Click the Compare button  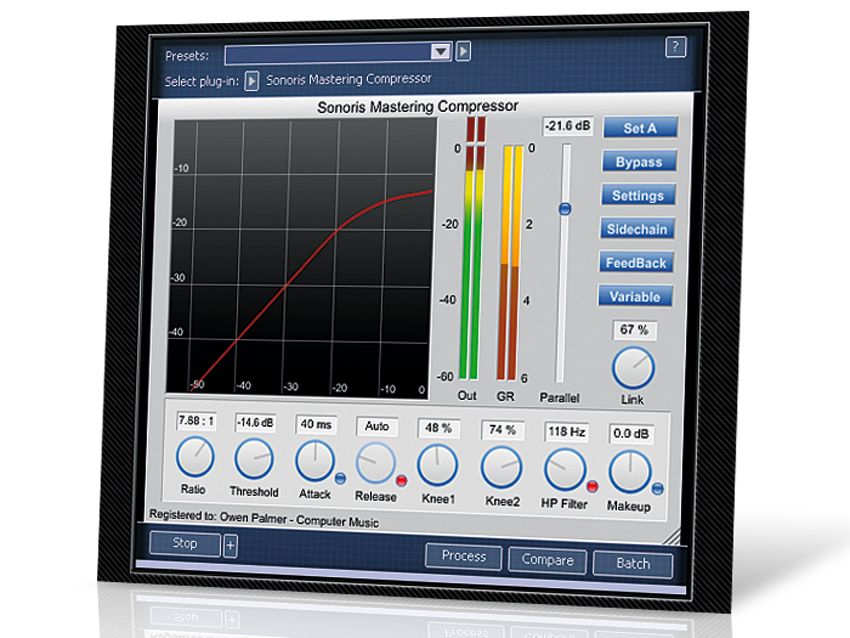[547, 561]
